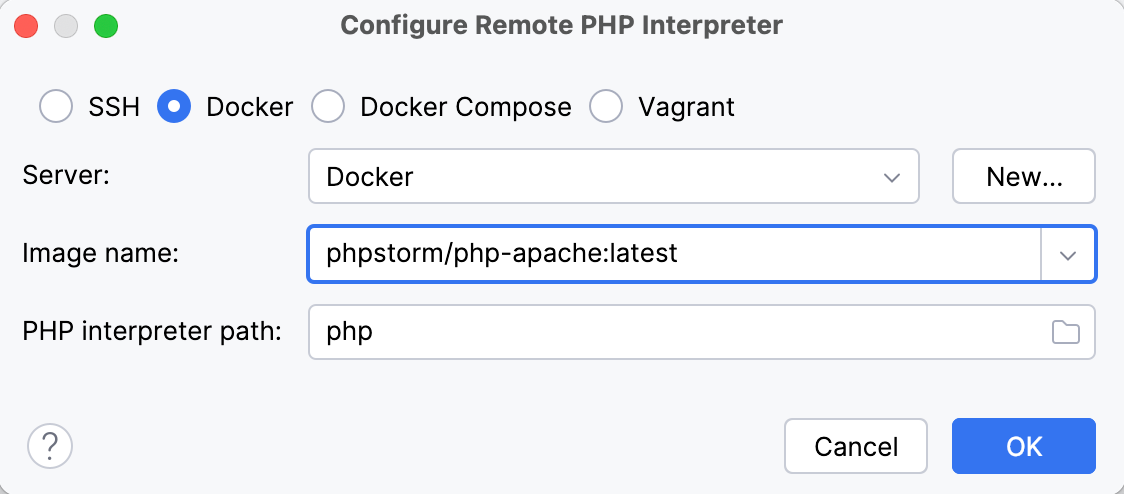Click the "Server:" label

pyautogui.click(x=65, y=177)
